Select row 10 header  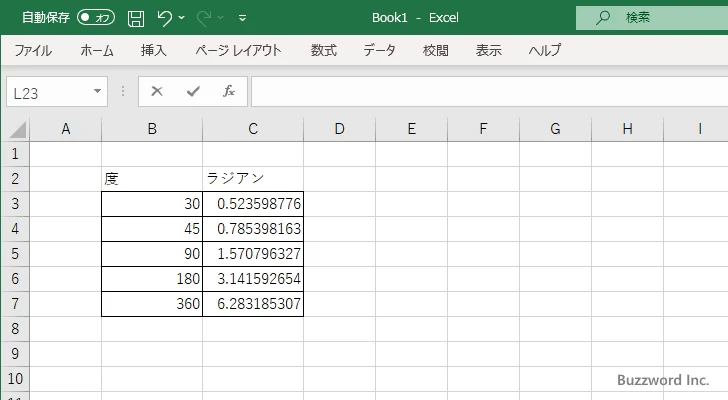(x=15, y=379)
